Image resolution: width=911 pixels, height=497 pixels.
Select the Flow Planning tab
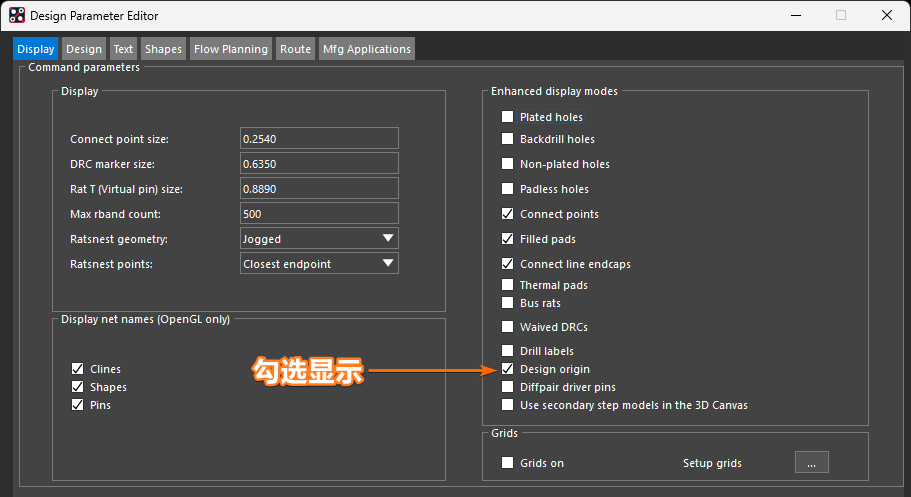pyautogui.click(x=231, y=49)
